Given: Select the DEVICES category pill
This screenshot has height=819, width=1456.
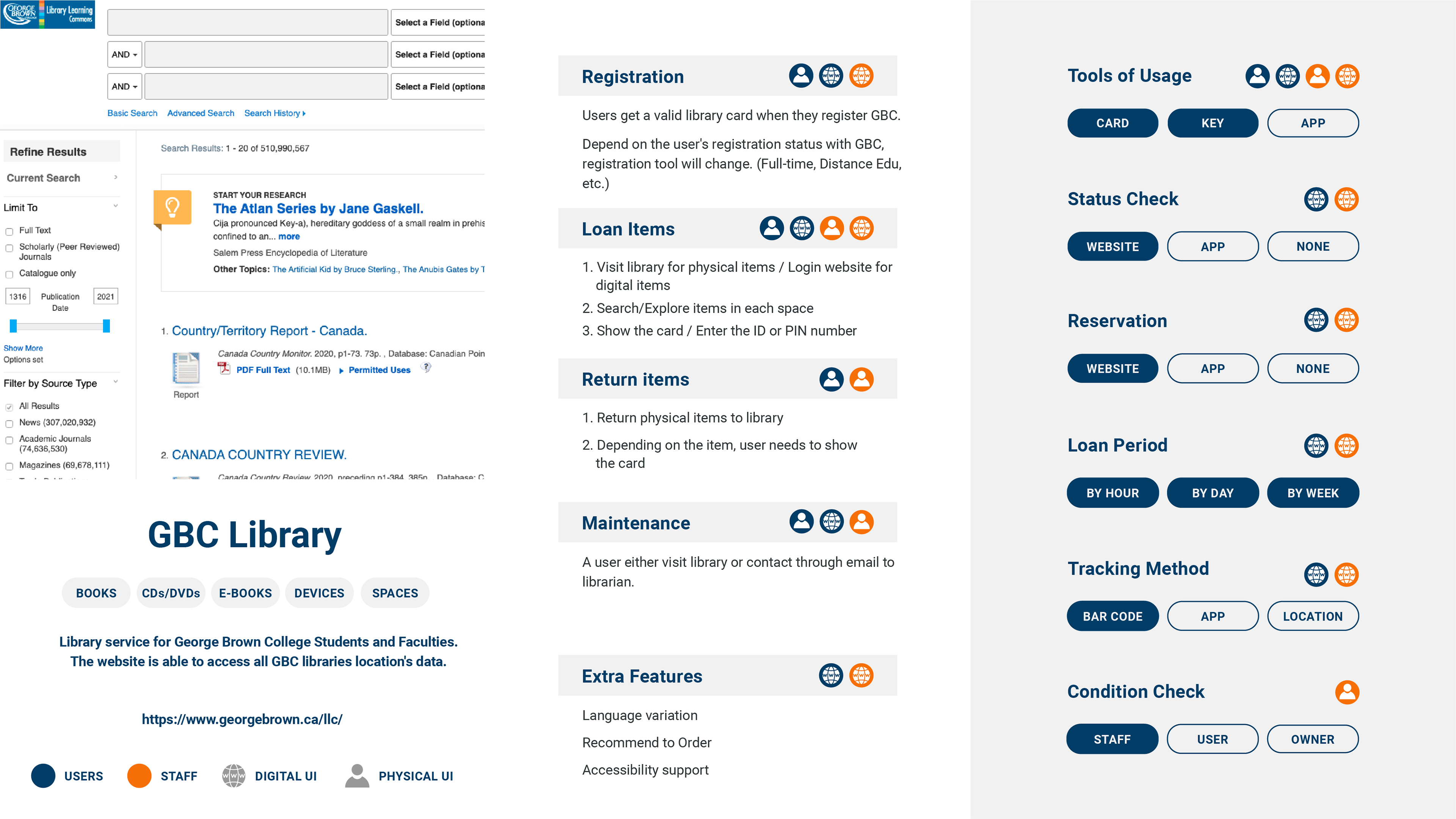Looking at the screenshot, I should pos(319,593).
